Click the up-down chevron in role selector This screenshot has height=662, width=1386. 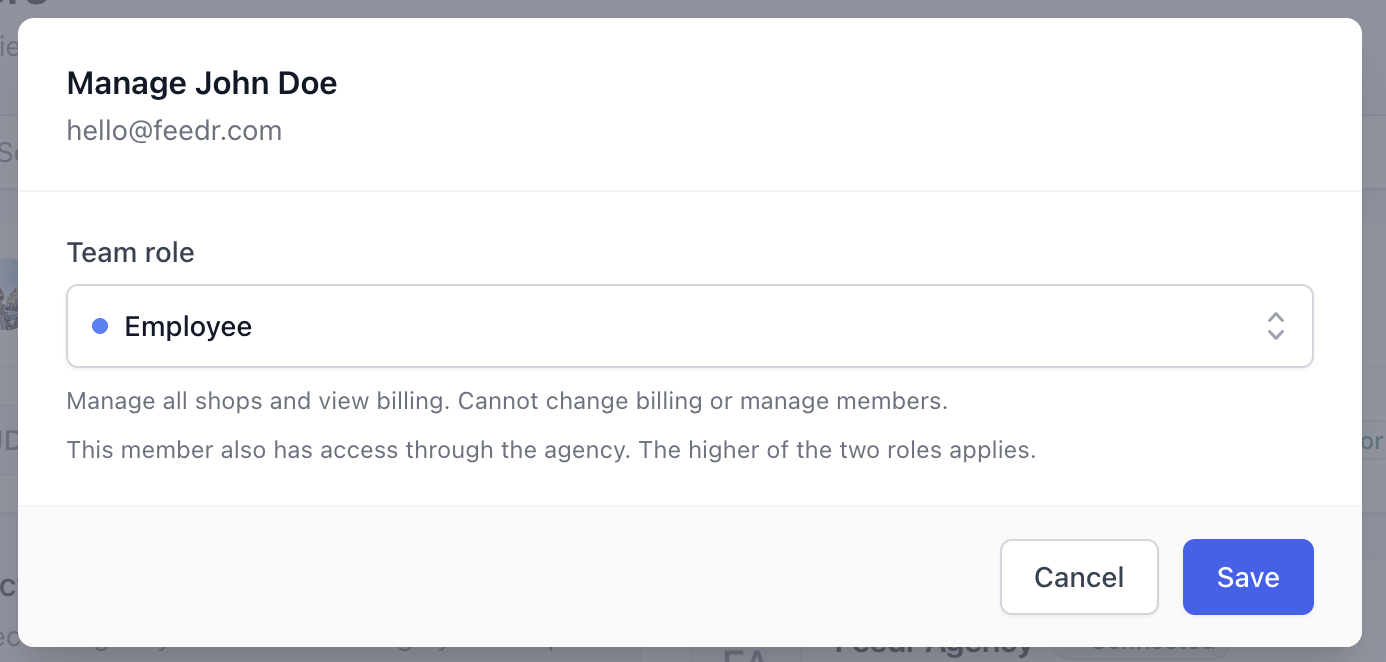(1275, 326)
